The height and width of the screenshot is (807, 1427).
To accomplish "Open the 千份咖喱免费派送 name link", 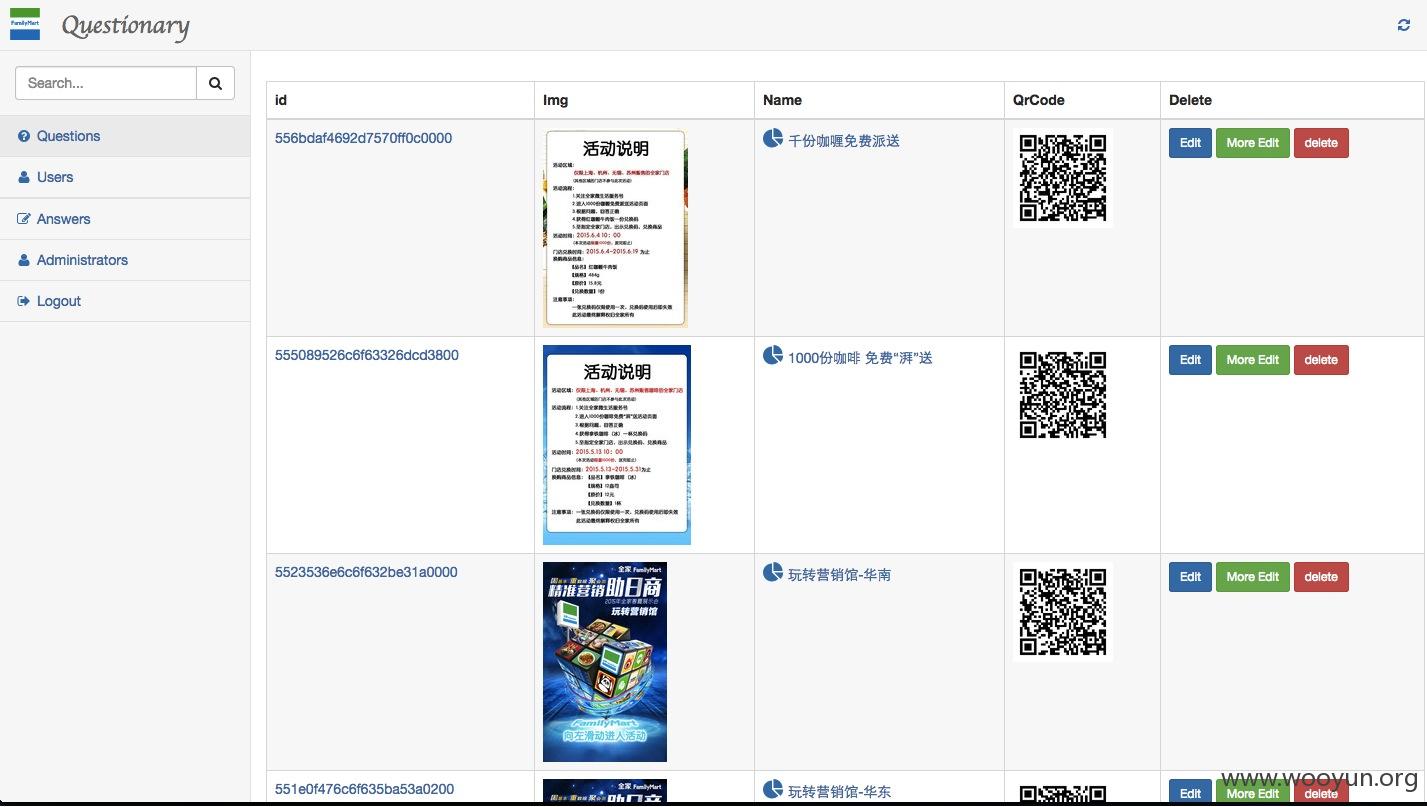I will coord(844,141).
